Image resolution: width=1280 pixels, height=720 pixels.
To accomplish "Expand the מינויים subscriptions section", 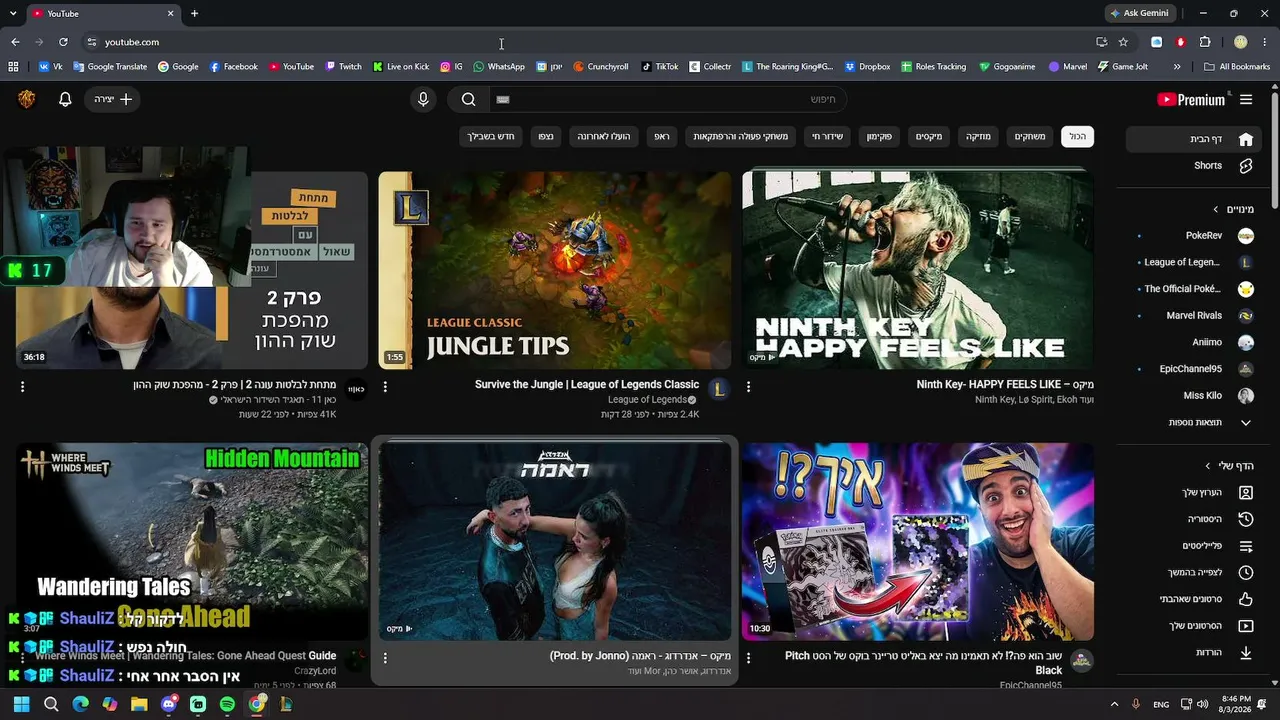I will (x=1232, y=209).
